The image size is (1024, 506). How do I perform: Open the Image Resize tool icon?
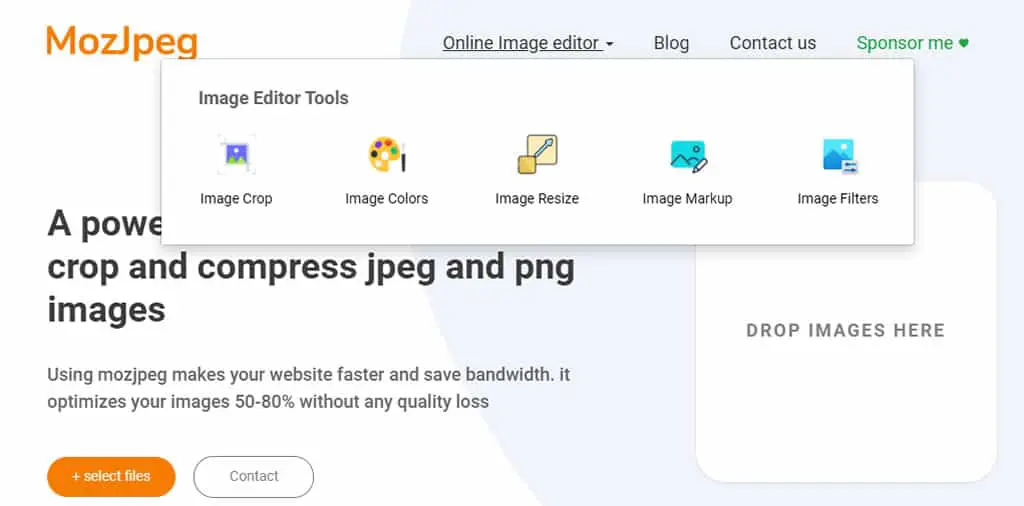pyautogui.click(x=537, y=155)
